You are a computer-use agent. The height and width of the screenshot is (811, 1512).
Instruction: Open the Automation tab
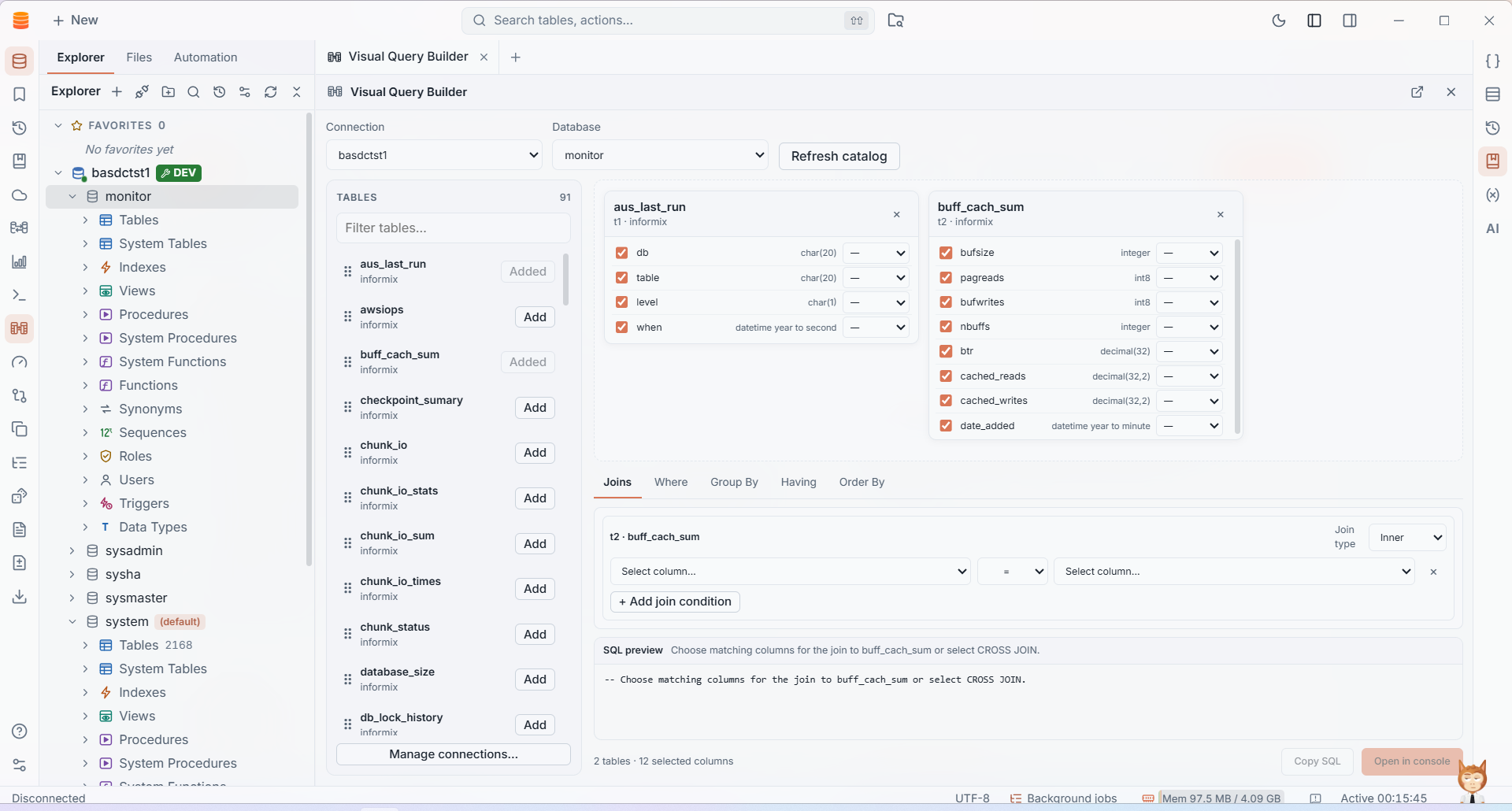point(206,57)
